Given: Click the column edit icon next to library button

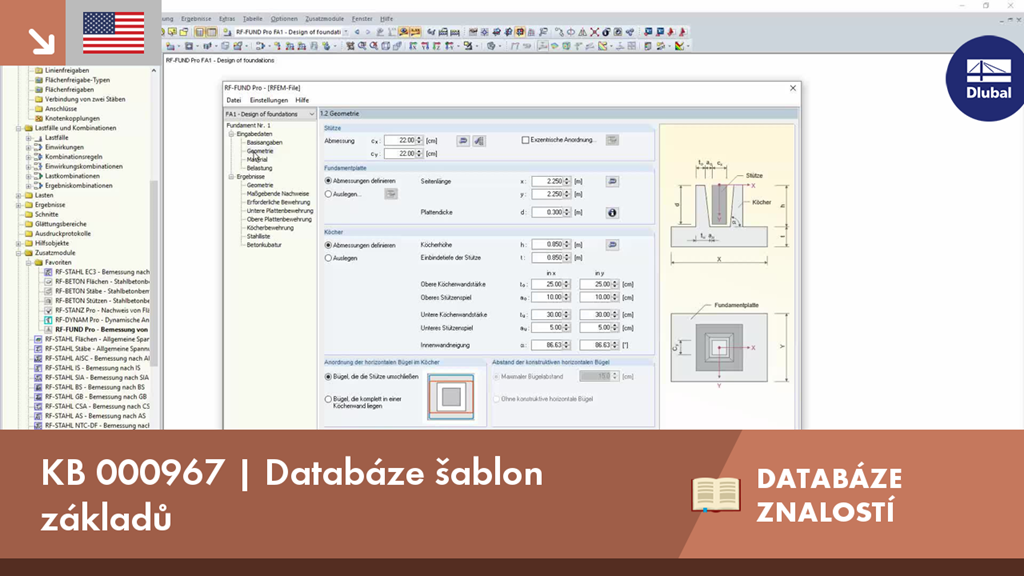Looking at the screenshot, I should [479, 140].
